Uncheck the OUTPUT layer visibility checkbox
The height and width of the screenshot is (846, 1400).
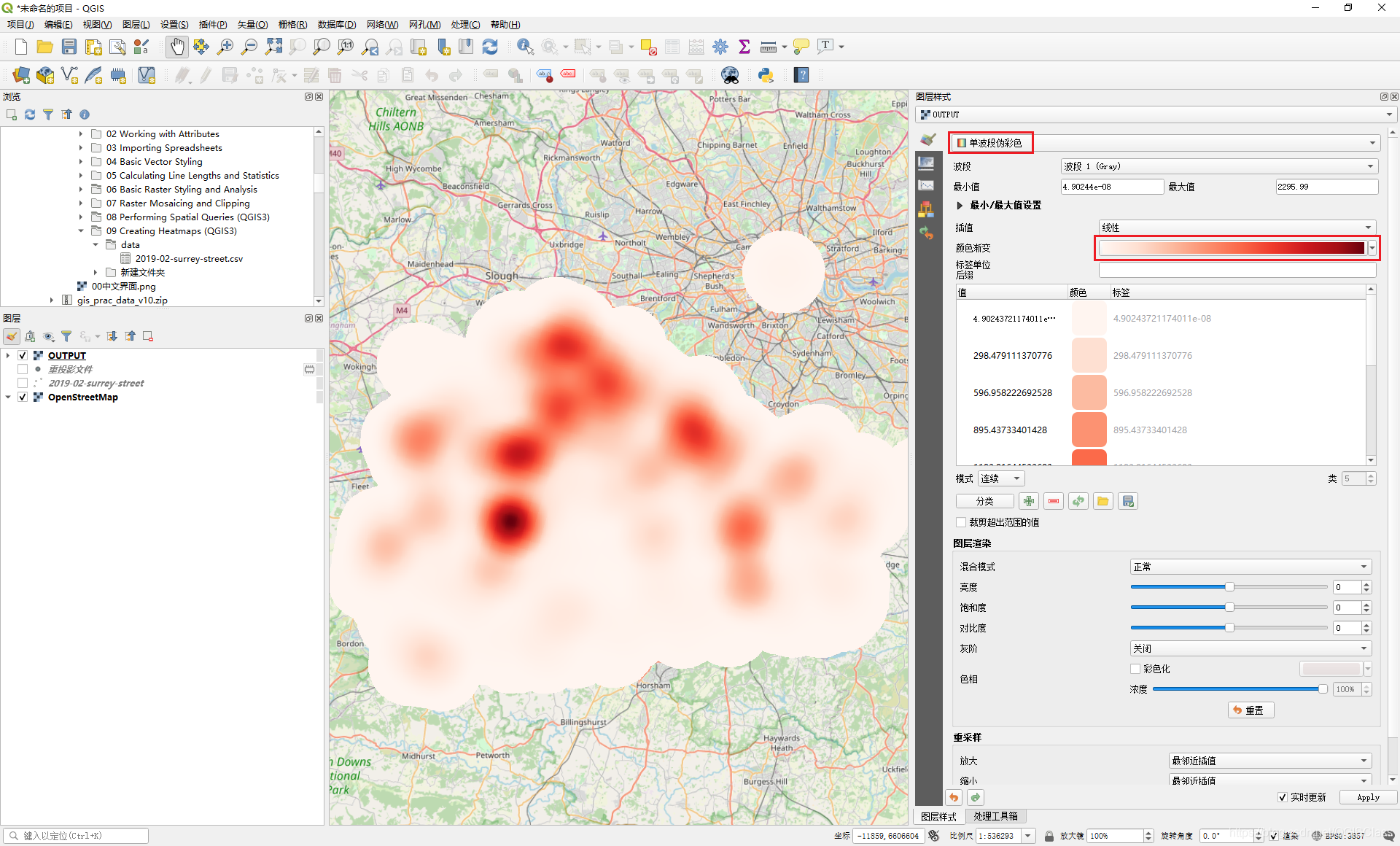pos(23,355)
